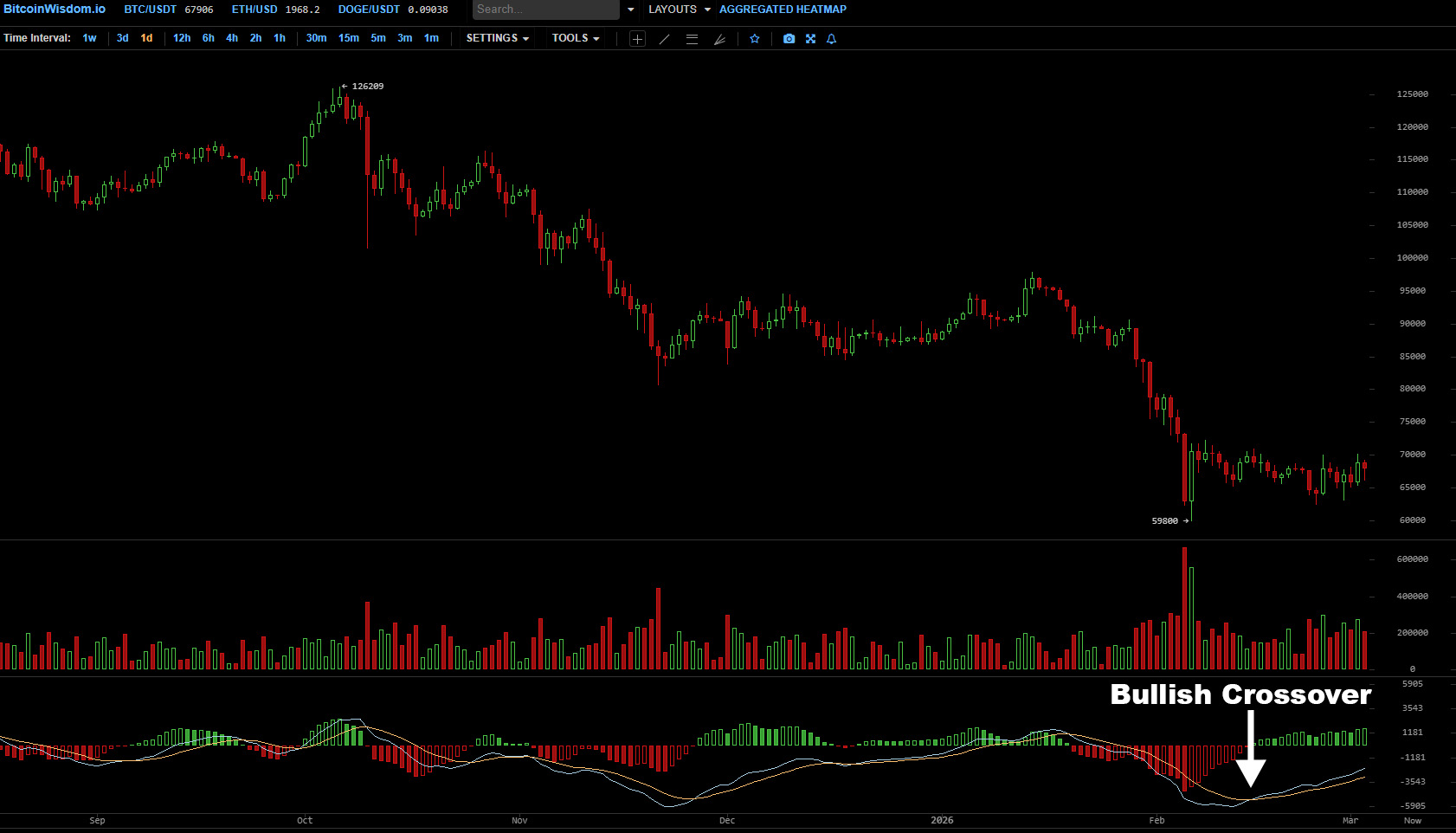Expand the TOOLS dropdown menu

tap(576, 38)
